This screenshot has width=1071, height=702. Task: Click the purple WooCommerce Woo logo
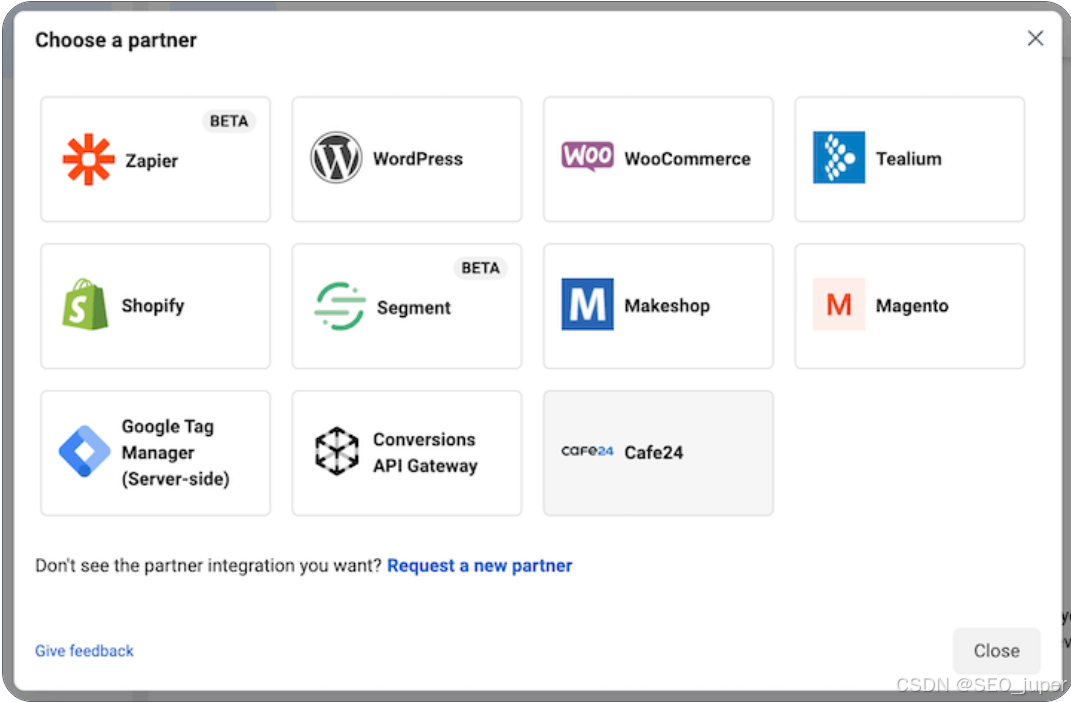587,157
